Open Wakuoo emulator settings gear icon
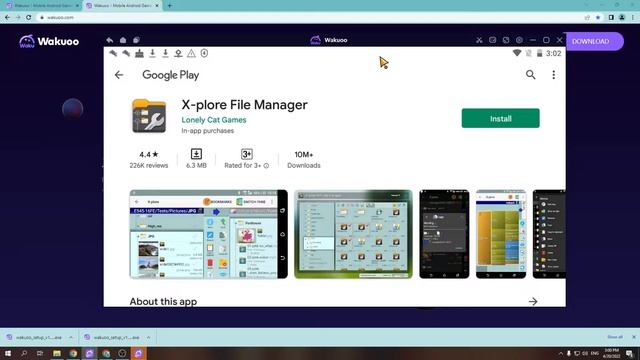Image resolution: width=640 pixels, height=360 pixels. (x=519, y=40)
